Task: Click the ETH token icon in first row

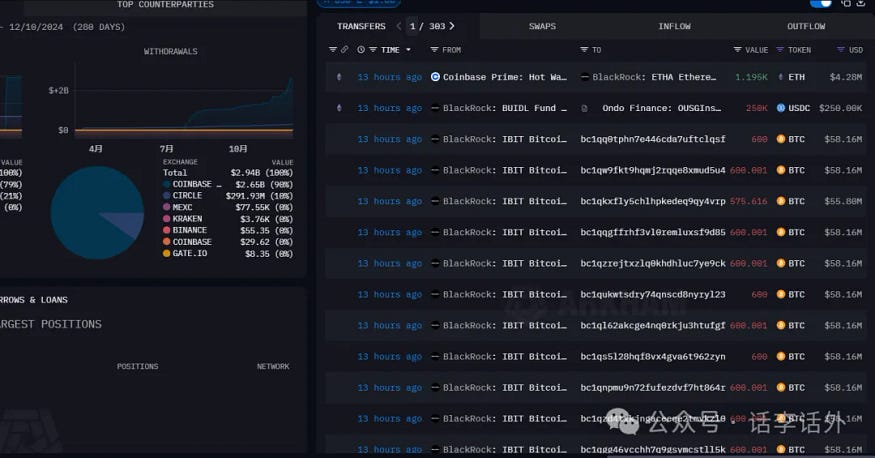Action: coord(781,77)
